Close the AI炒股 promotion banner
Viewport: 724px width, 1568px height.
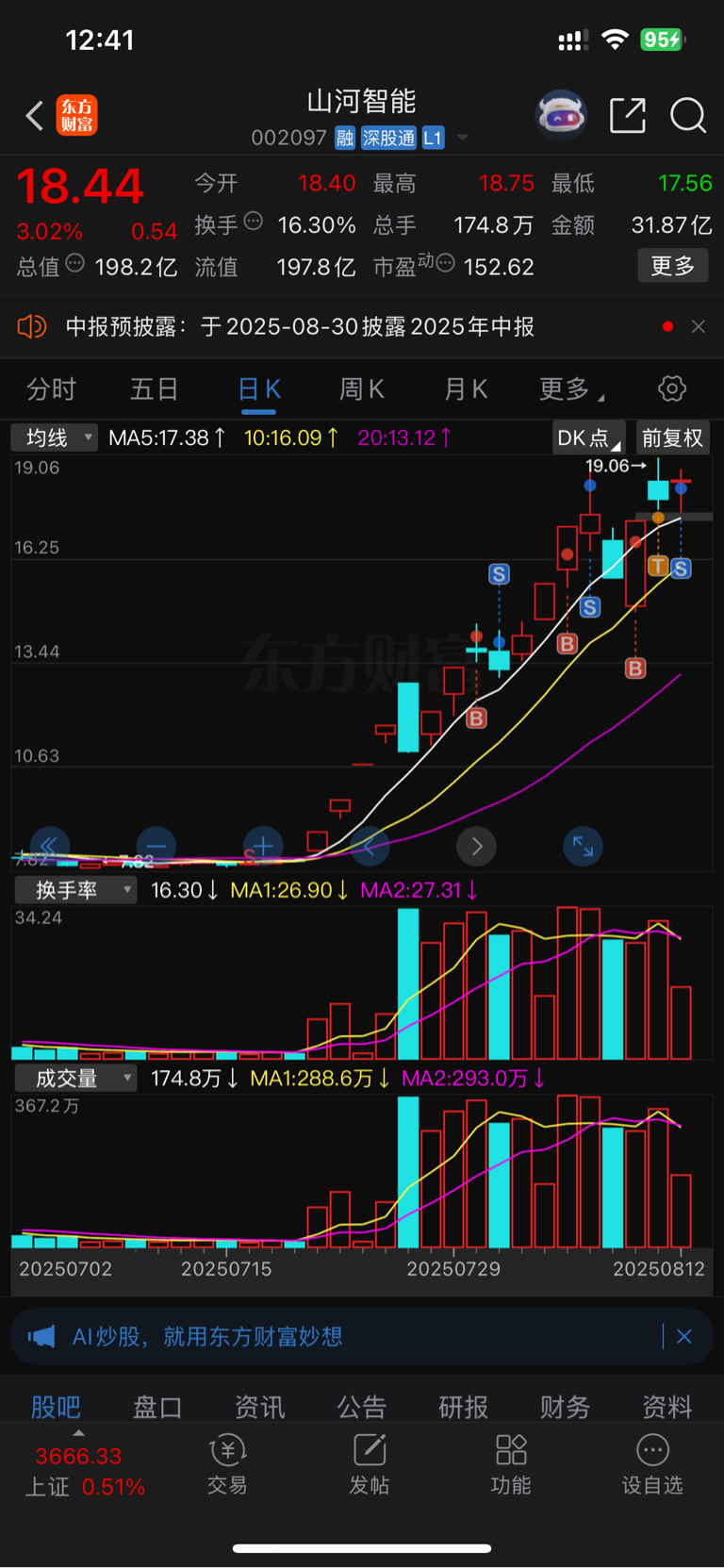point(684,1336)
